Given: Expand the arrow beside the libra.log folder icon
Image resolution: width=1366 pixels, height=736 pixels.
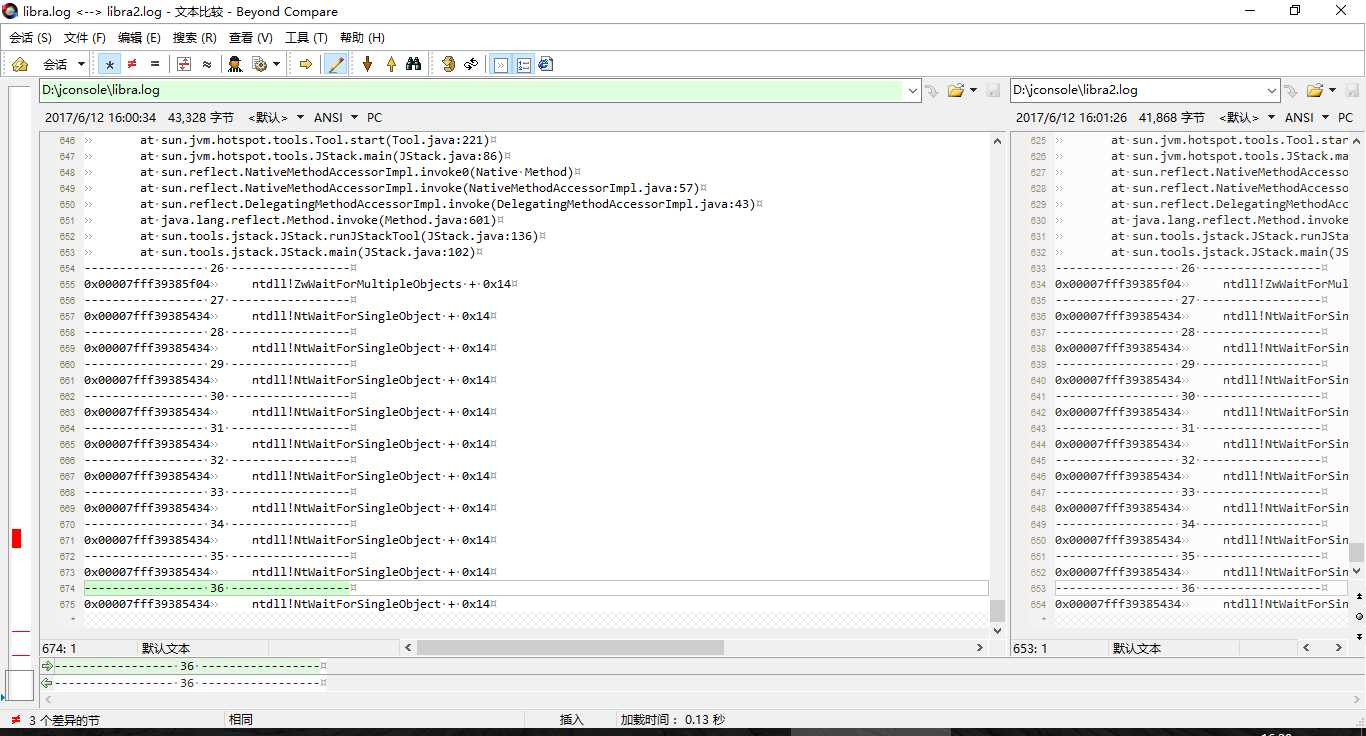Looking at the screenshot, I should tap(974, 90).
